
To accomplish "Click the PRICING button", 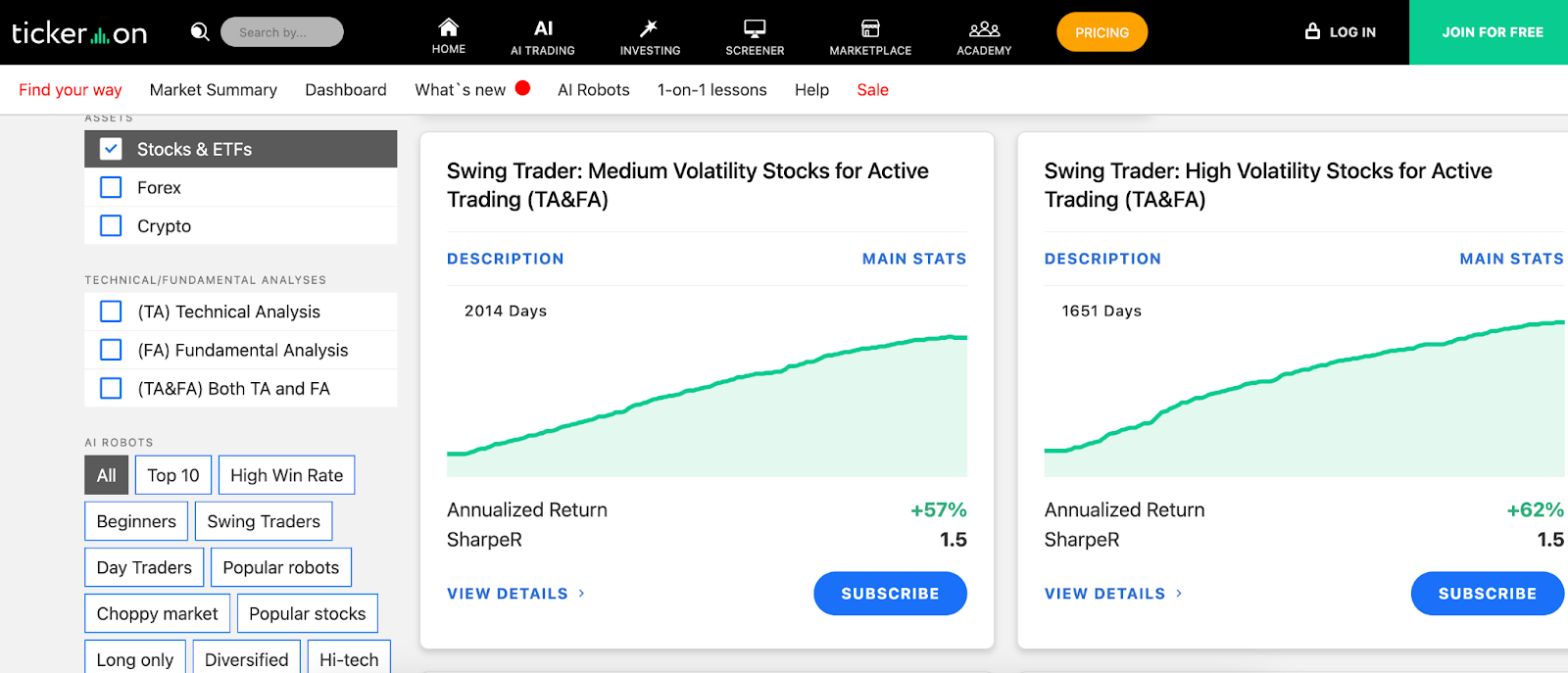I will coord(1102,31).
